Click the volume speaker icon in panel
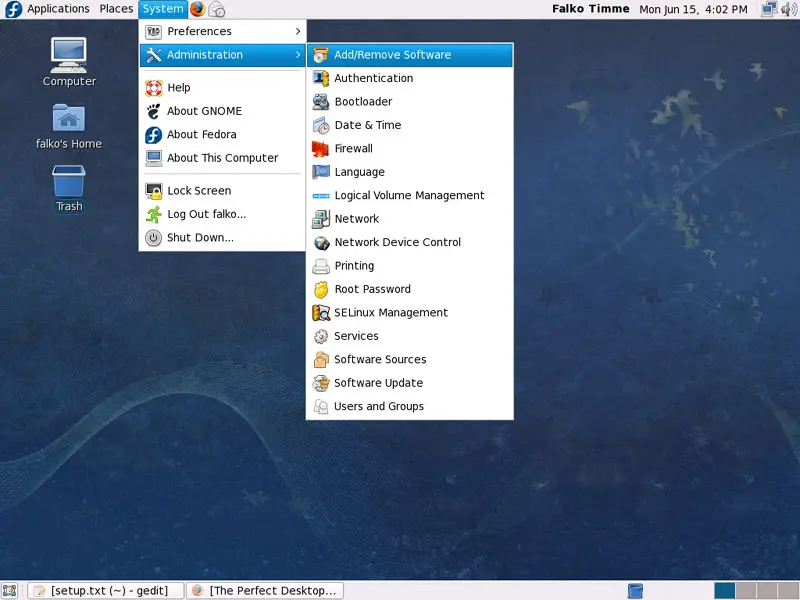This screenshot has height=600, width=800. pyautogui.click(x=789, y=9)
